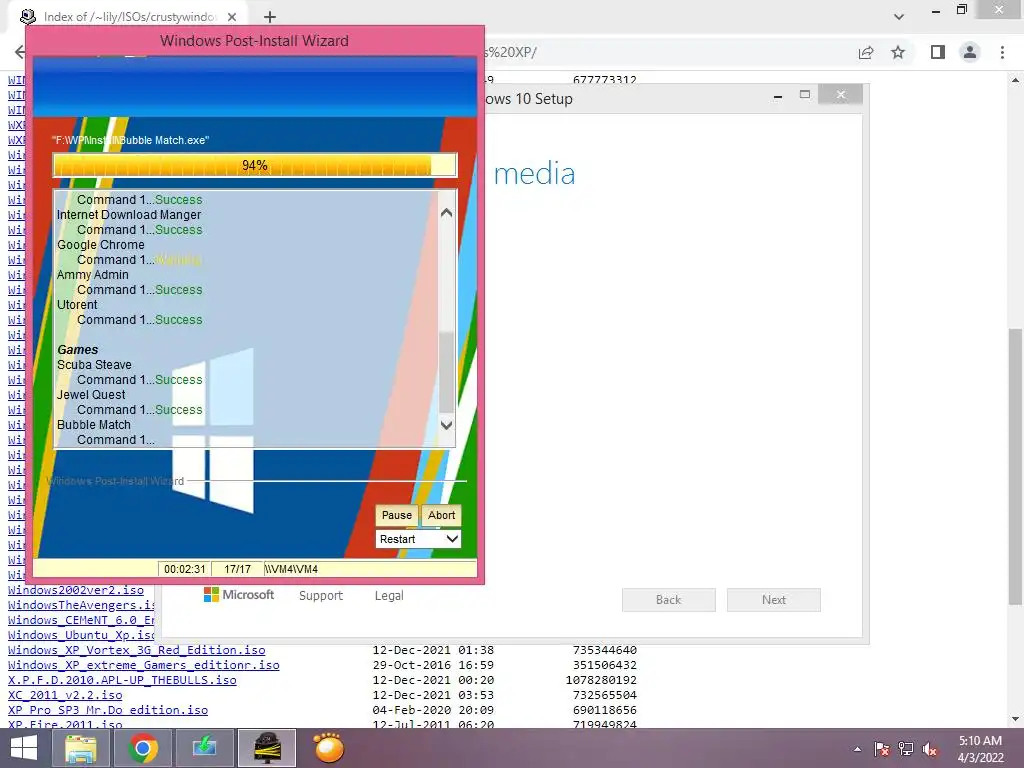Open File Explorer from the taskbar

point(80,748)
